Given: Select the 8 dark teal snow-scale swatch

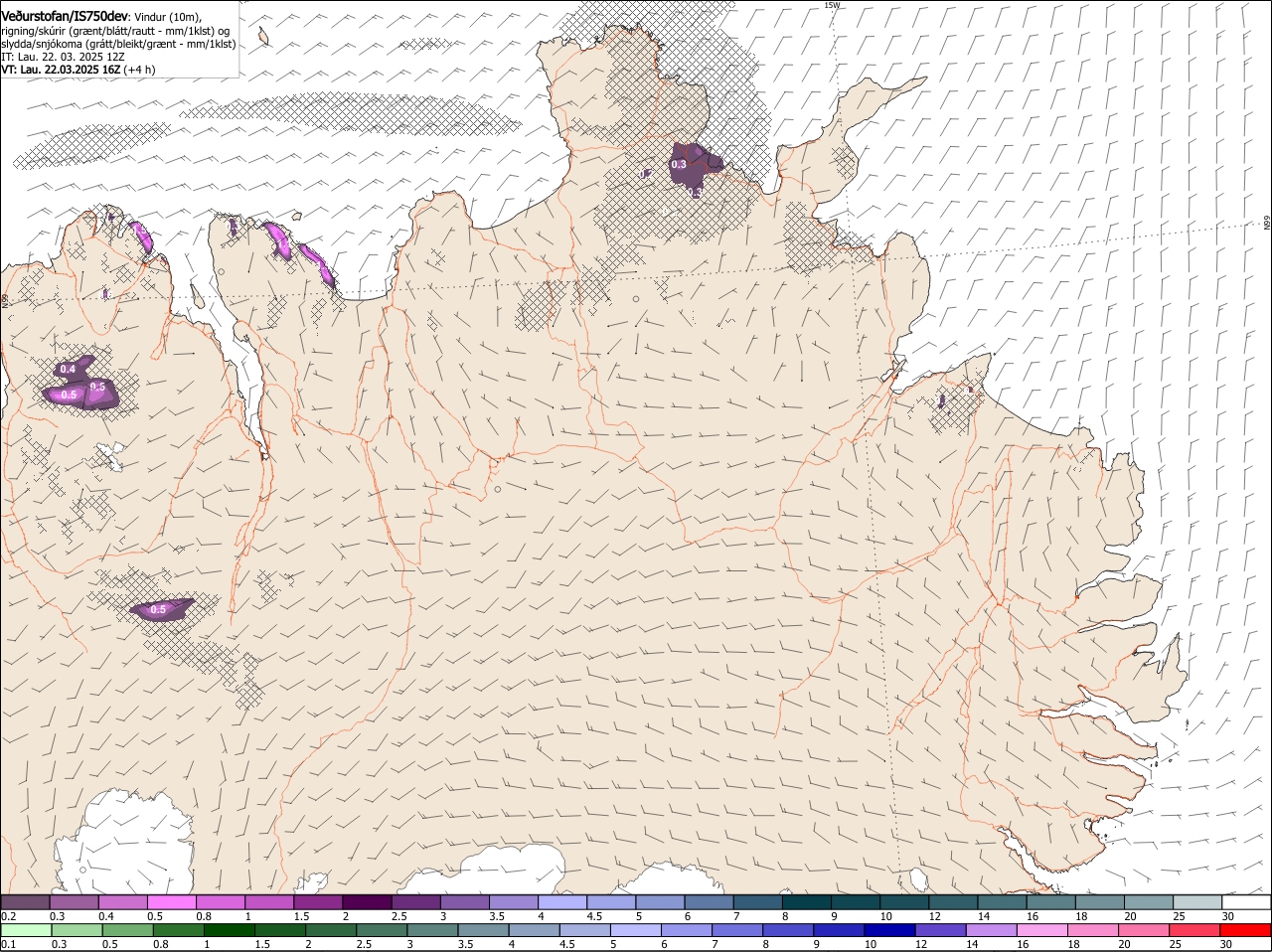Looking at the screenshot, I should pyautogui.click(x=805, y=901).
